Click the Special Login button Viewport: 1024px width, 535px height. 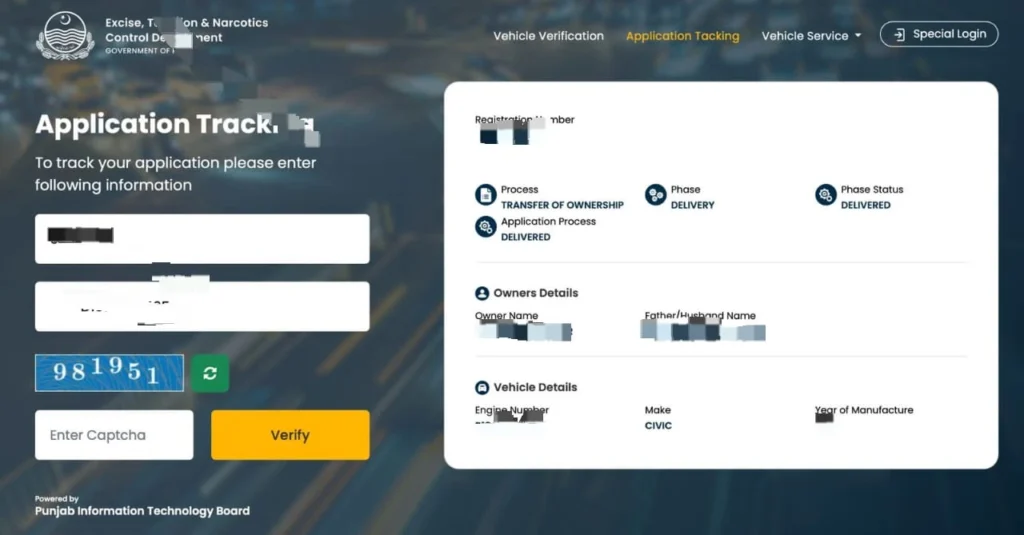point(938,34)
